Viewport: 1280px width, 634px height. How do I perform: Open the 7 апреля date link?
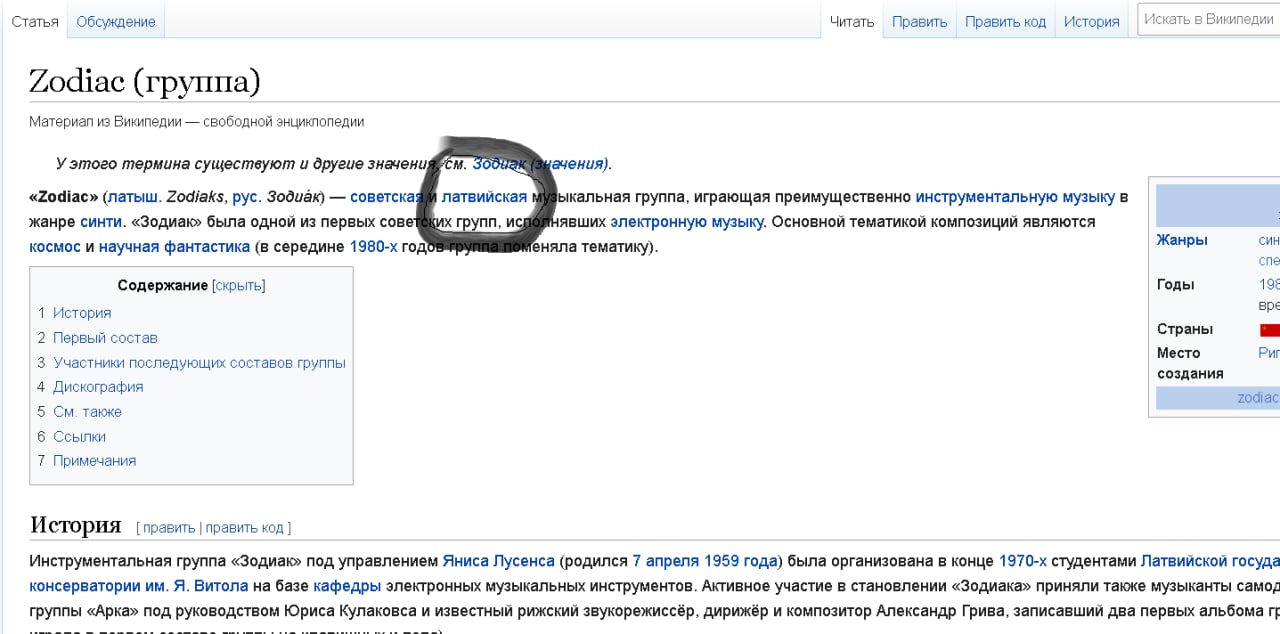(666, 561)
